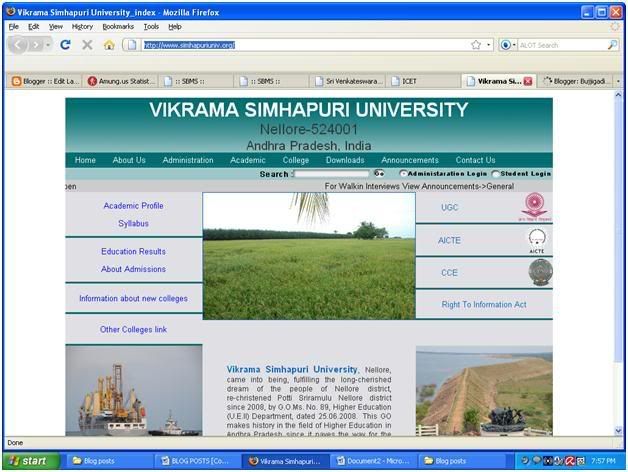Switch to the Blogger :: Edit La... tab
The image size is (628, 472).
(44, 81)
